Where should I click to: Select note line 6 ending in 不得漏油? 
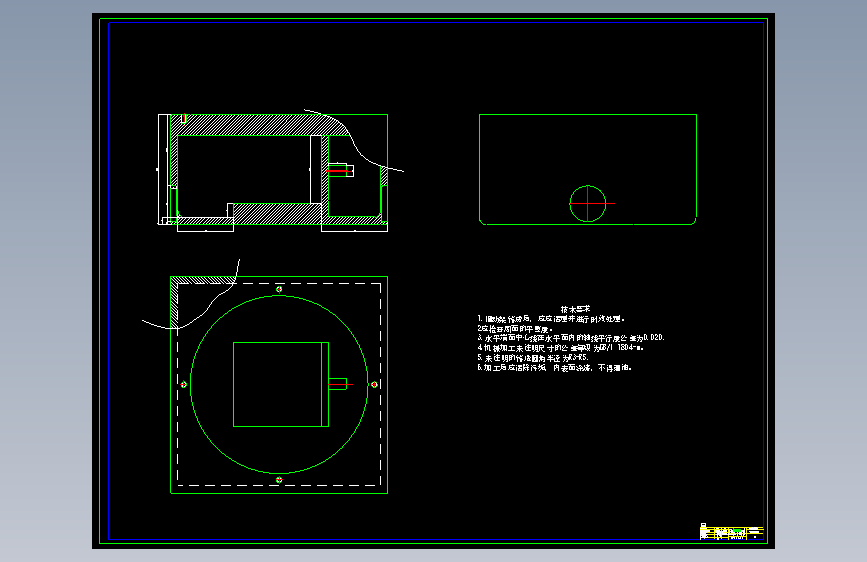coord(554,368)
